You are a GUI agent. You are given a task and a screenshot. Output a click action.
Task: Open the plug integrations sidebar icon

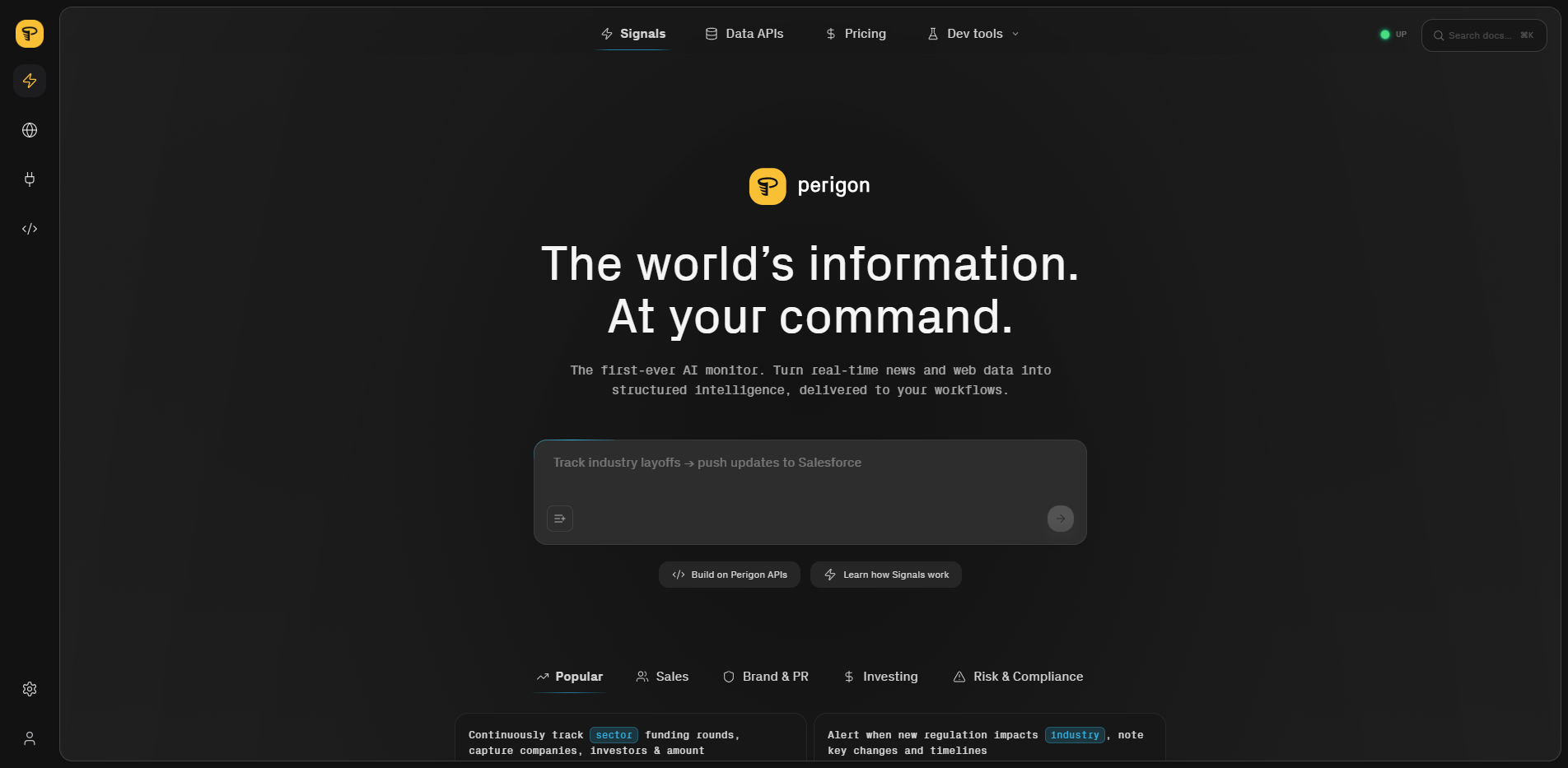(30, 179)
